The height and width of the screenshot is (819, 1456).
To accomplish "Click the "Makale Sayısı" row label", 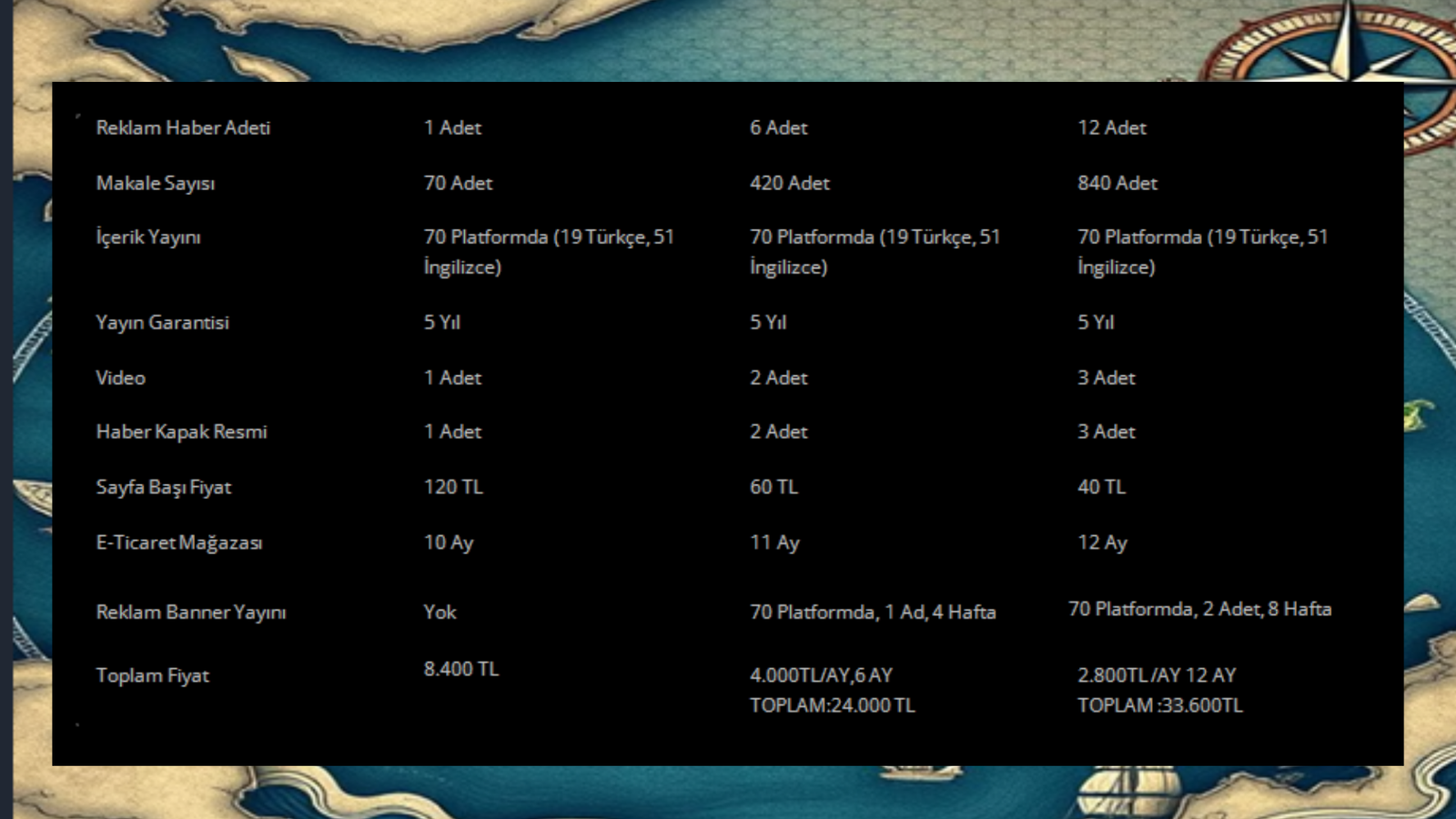I will 156,183.
